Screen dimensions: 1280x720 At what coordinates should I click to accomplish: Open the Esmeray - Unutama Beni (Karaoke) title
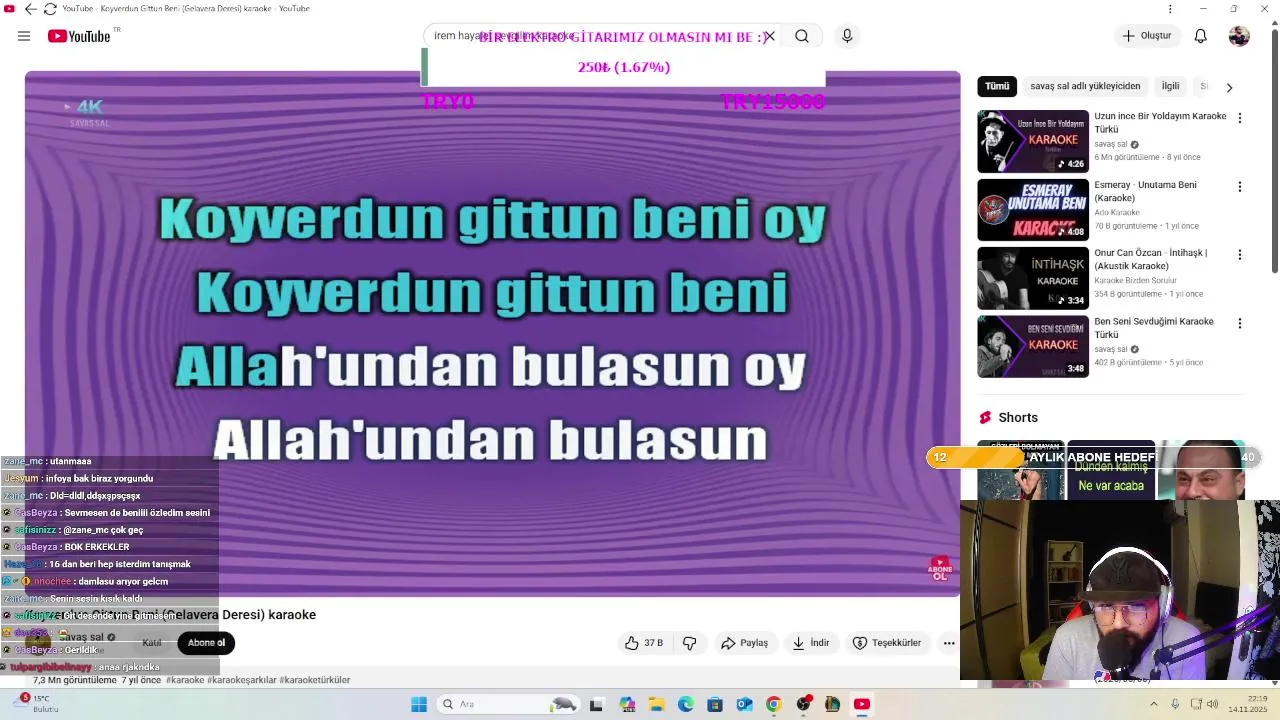coord(1145,191)
